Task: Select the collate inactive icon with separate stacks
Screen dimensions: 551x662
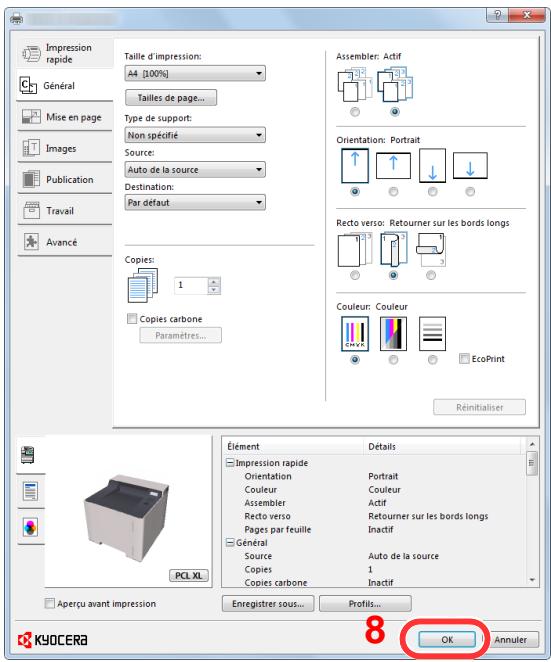Action: click(x=355, y=85)
